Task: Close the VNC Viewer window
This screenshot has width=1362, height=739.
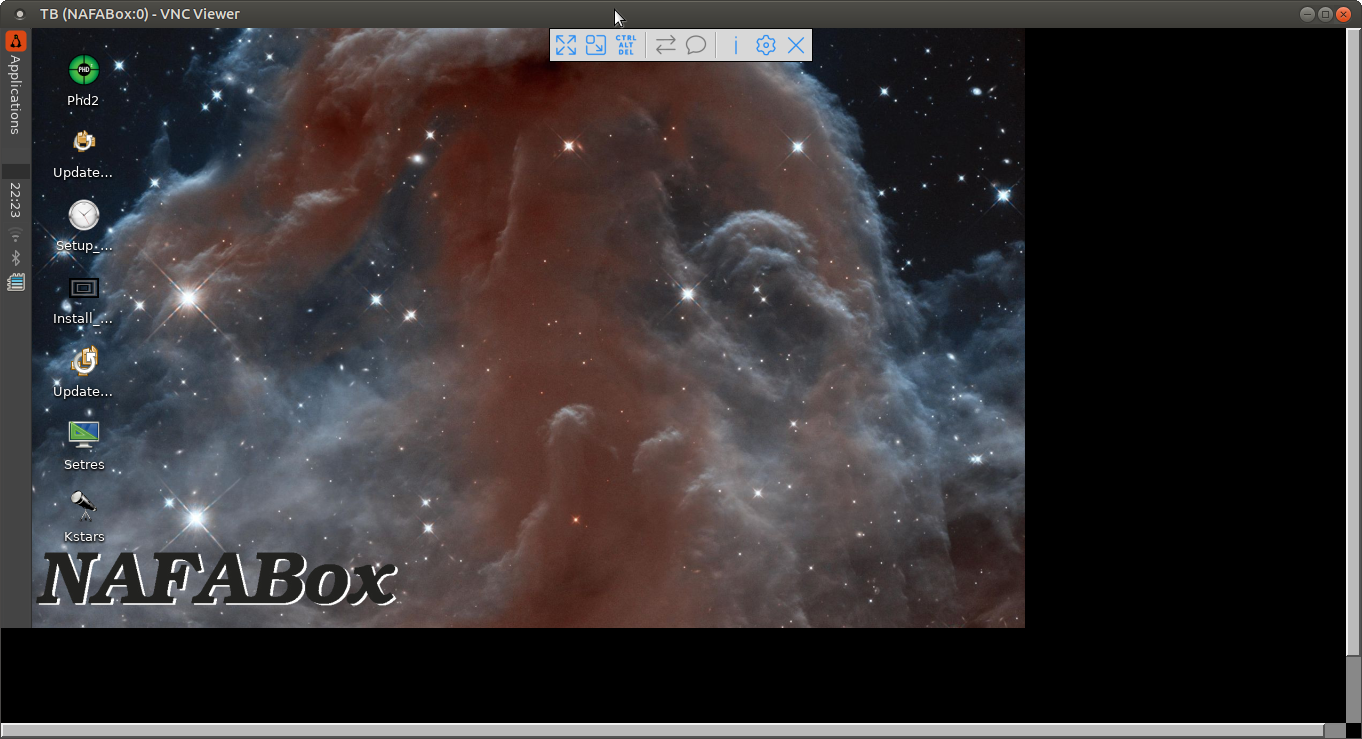Action: pos(1342,14)
